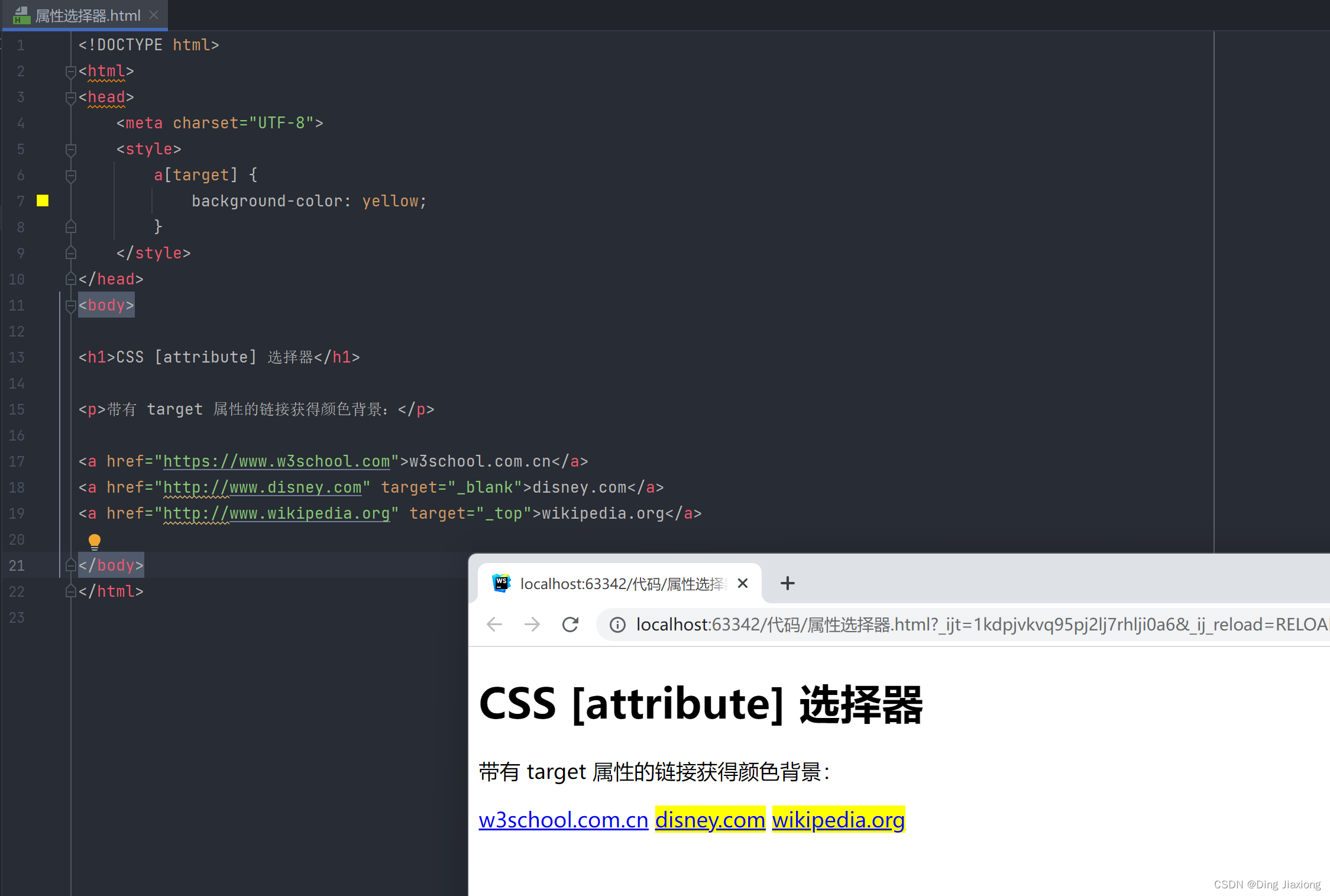Click the HTML file icon on editor tab
The width and height of the screenshot is (1330, 896).
(22, 15)
